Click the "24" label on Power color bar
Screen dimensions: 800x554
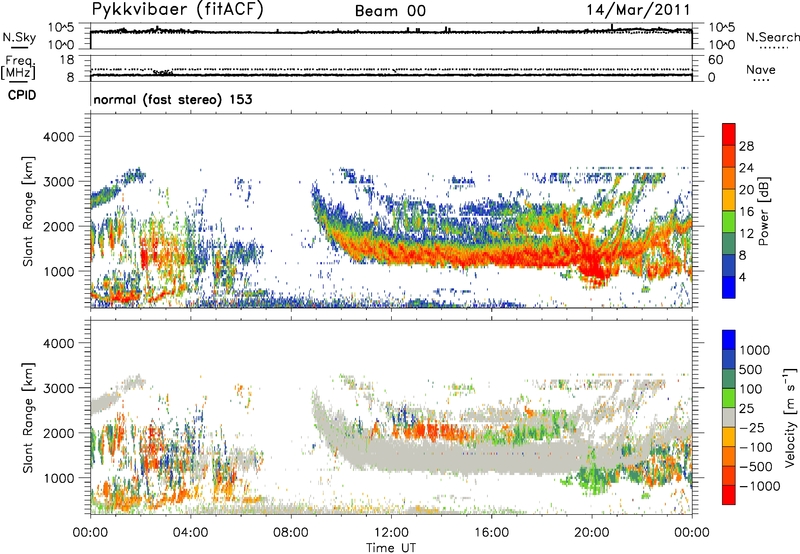[x=746, y=168]
